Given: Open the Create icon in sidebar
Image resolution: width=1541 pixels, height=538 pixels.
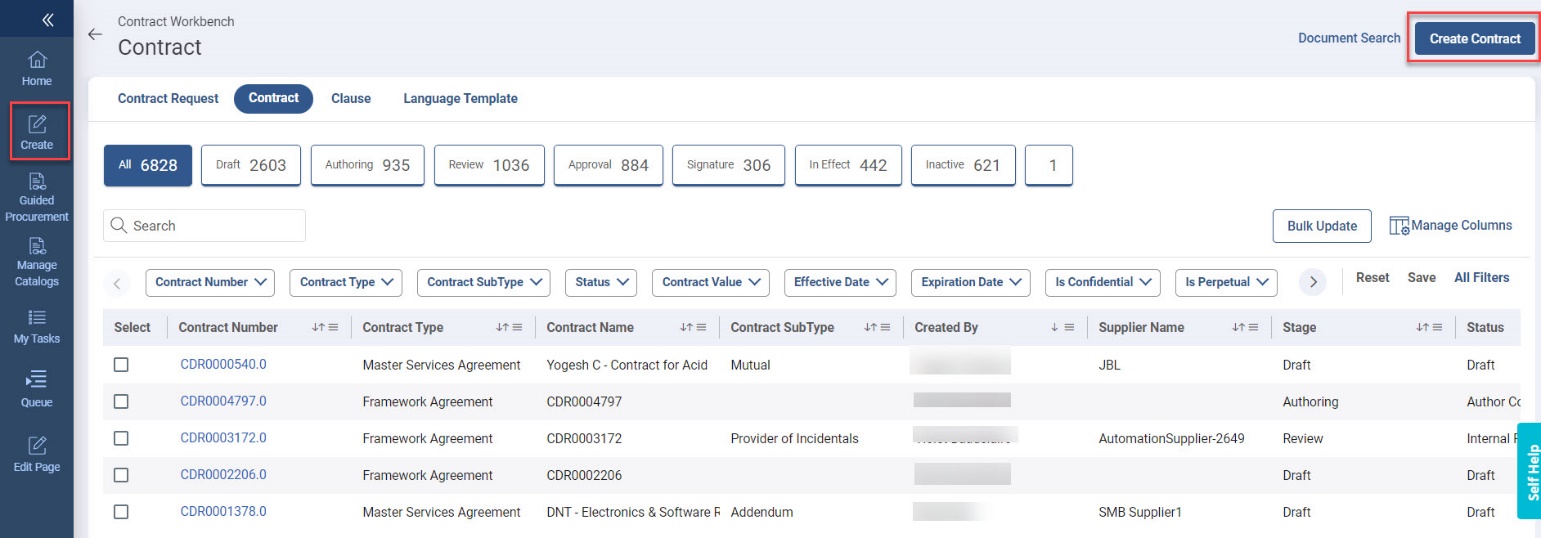Looking at the screenshot, I should (x=37, y=132).
